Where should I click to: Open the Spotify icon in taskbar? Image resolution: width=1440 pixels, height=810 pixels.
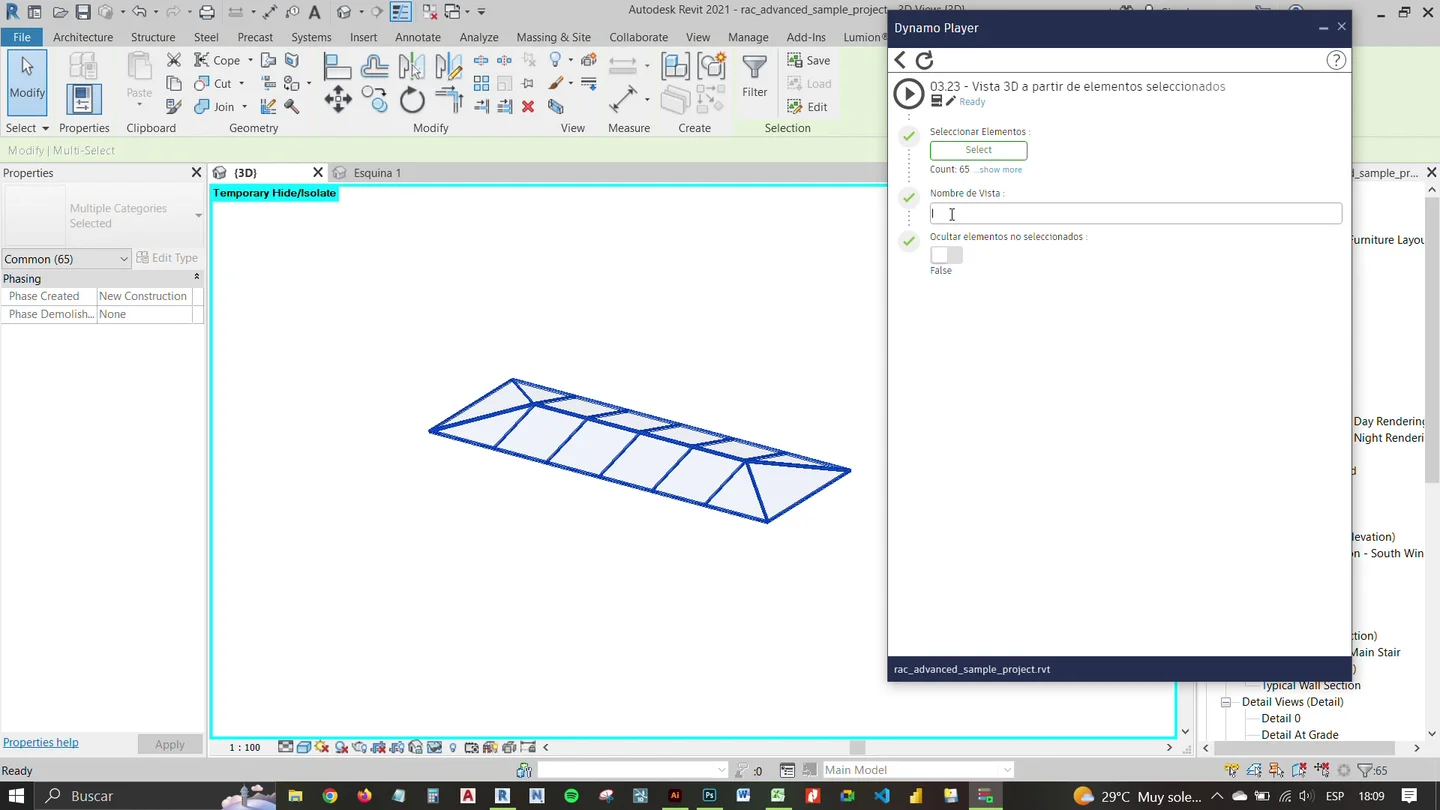tap(571, 796)
